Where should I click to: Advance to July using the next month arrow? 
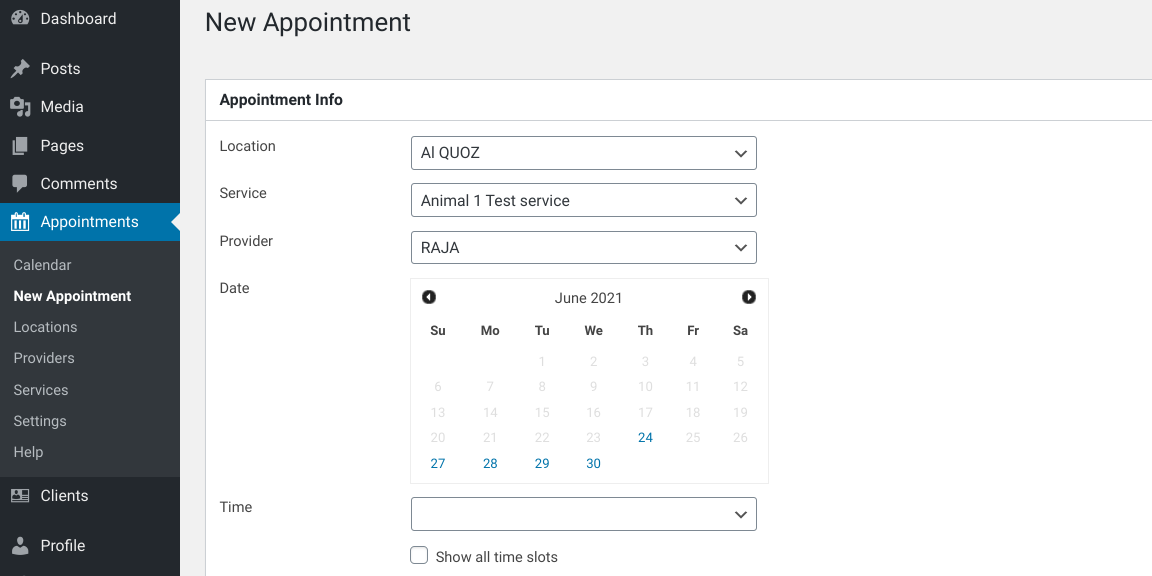point(749,296)
